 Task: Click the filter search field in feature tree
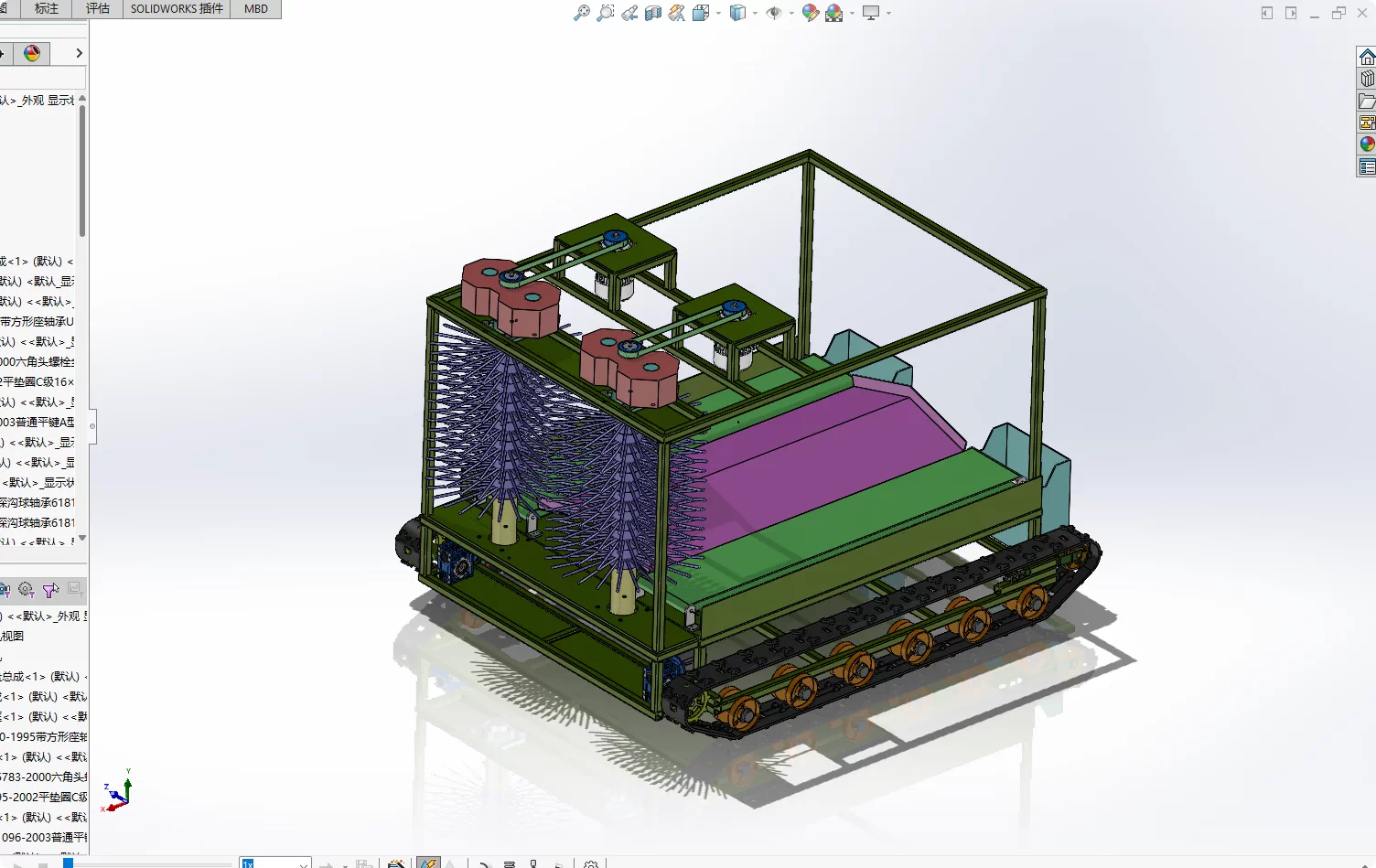42,78
